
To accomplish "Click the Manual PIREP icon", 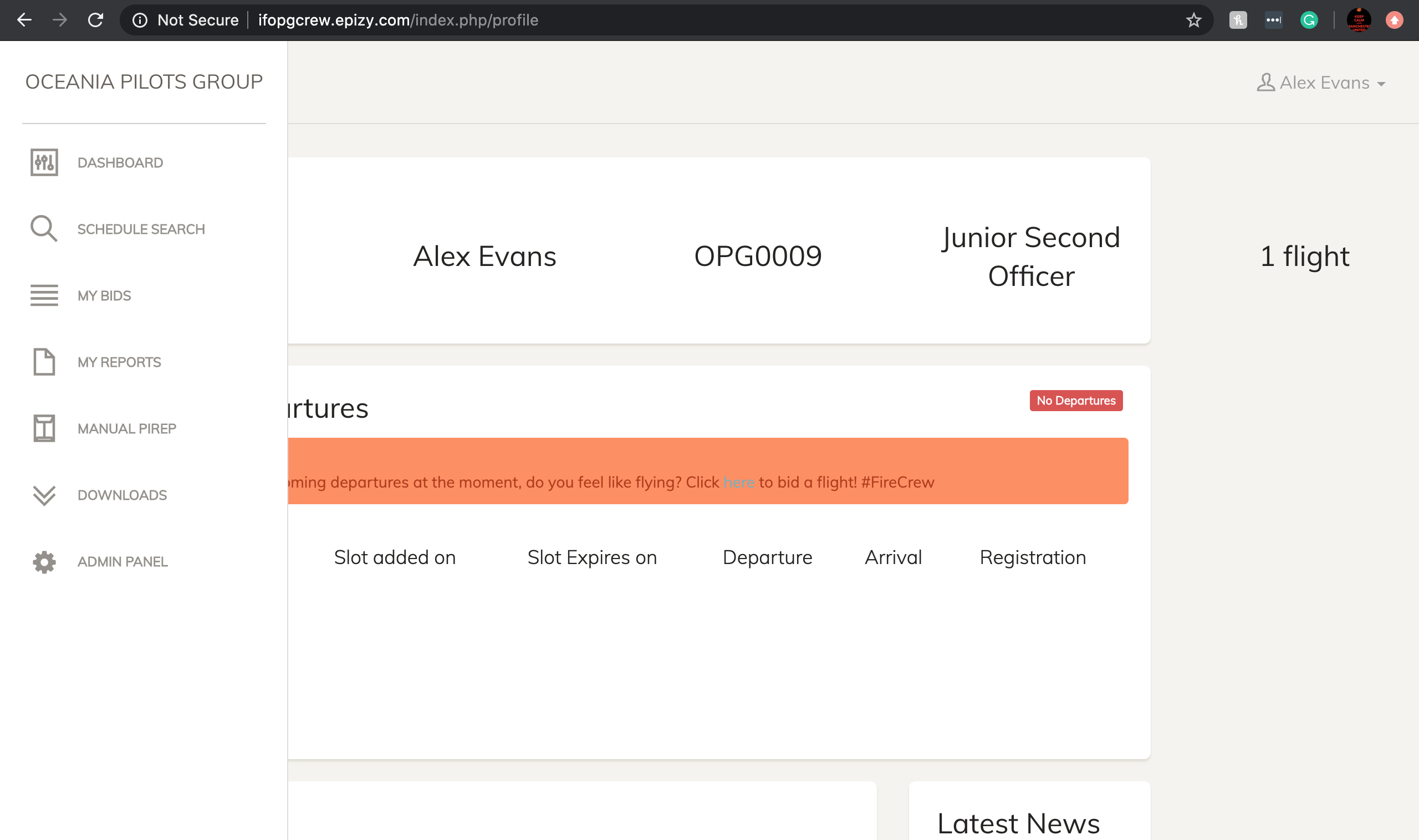I will click(44, 428).
